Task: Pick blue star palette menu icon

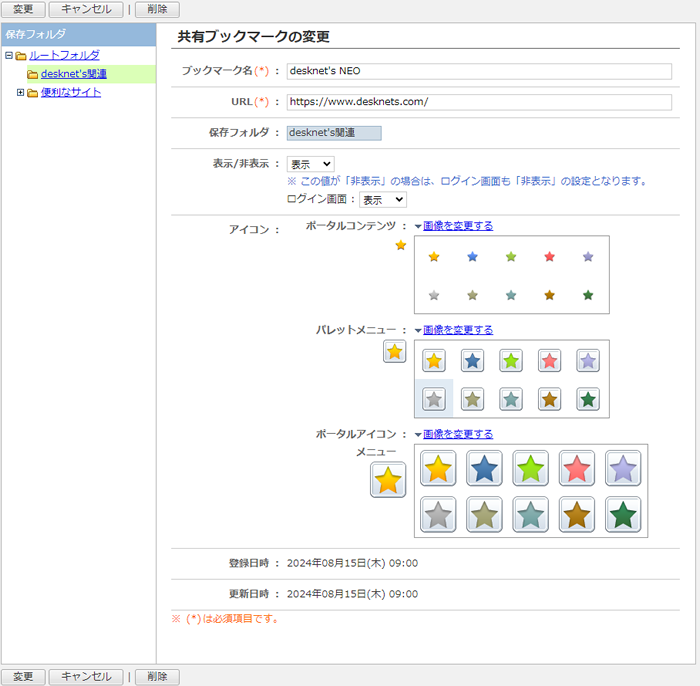Action: click(x=472, y=361)
